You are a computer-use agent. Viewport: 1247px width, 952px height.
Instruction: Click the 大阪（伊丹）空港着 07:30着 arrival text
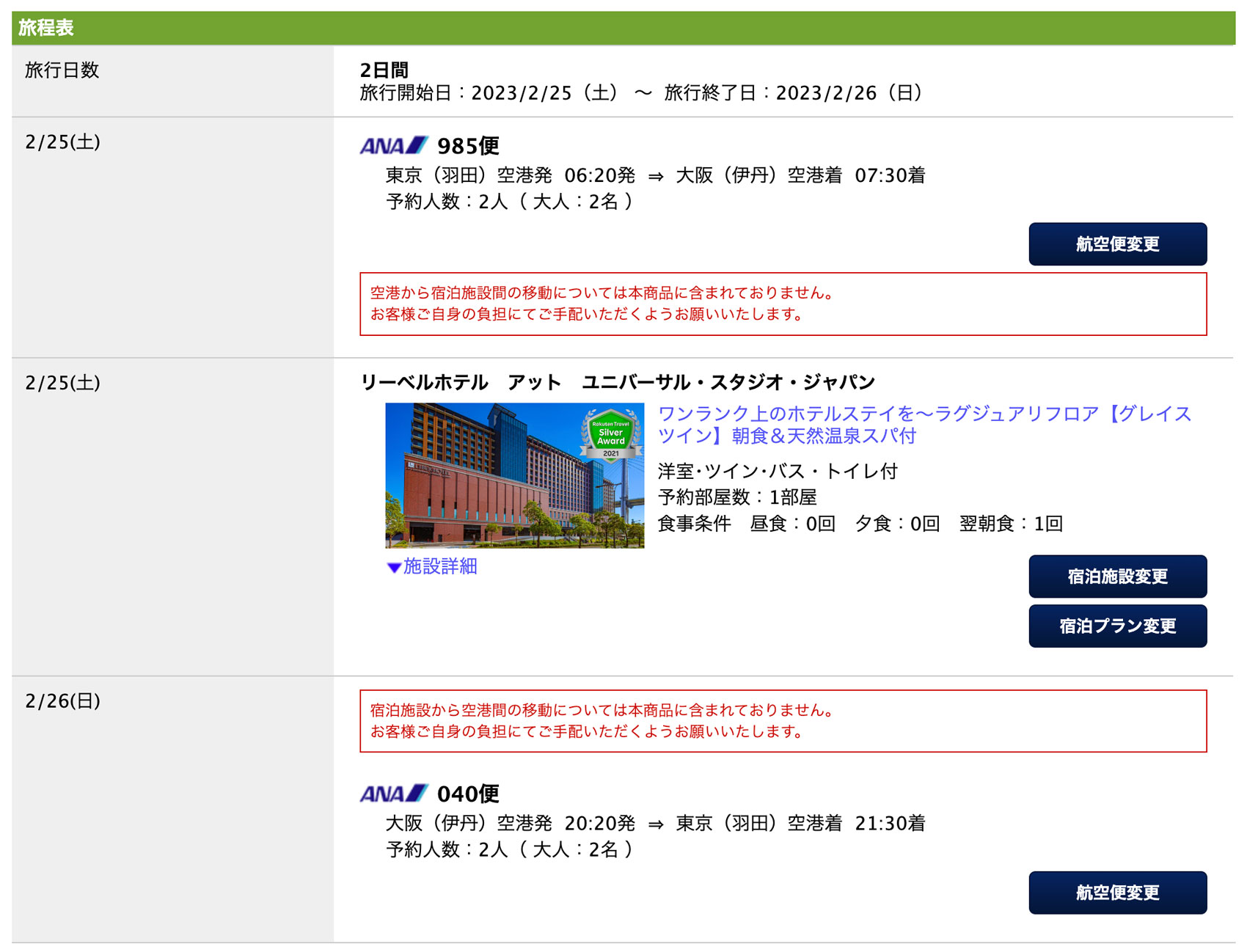click(x=800, y=175)
